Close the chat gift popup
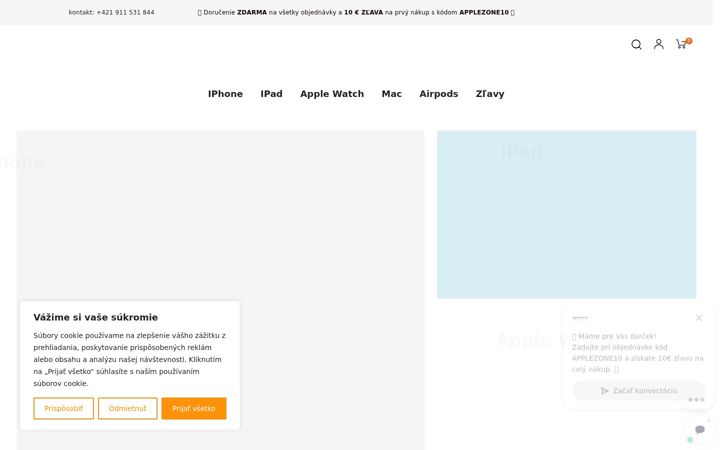Image resolution: width=720 pixels, height=450 pixels. [x=698, y=318]
